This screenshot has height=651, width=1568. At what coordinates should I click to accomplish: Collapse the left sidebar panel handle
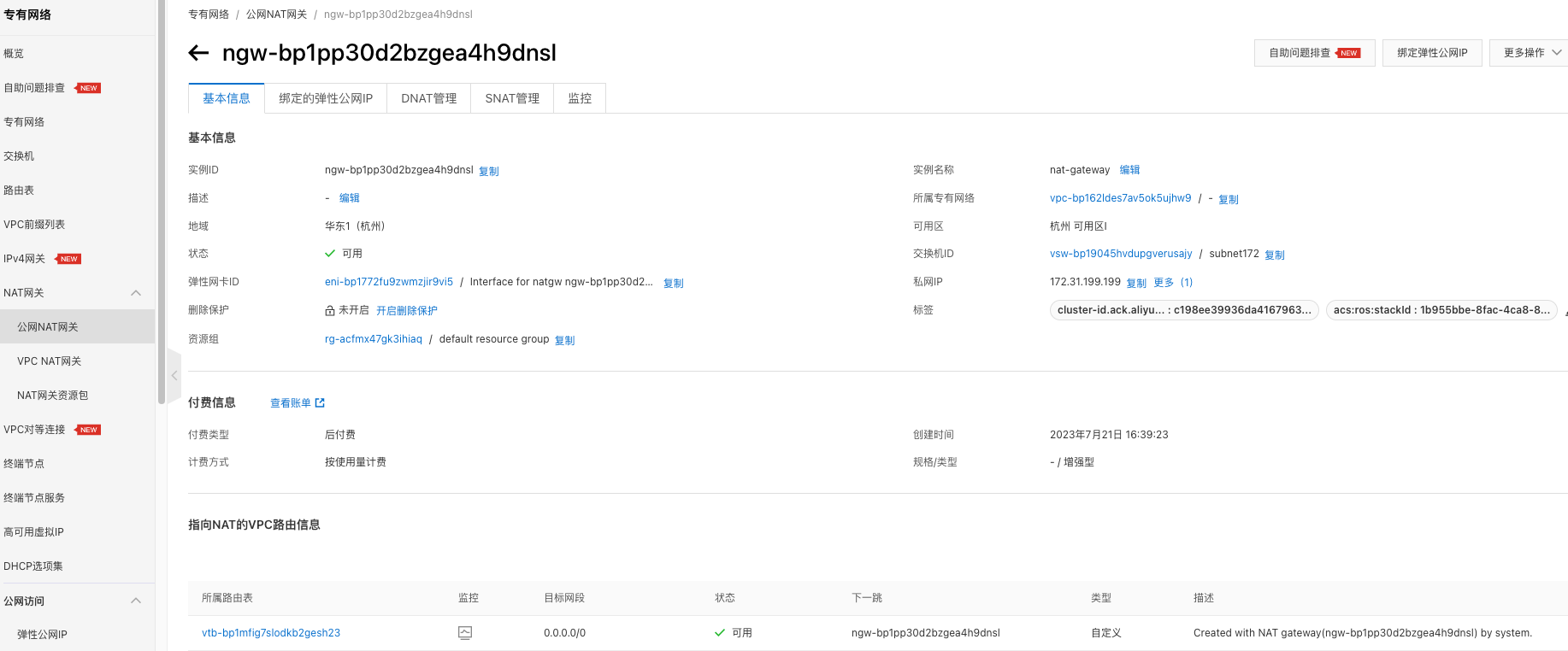click(x=174, y=375)
